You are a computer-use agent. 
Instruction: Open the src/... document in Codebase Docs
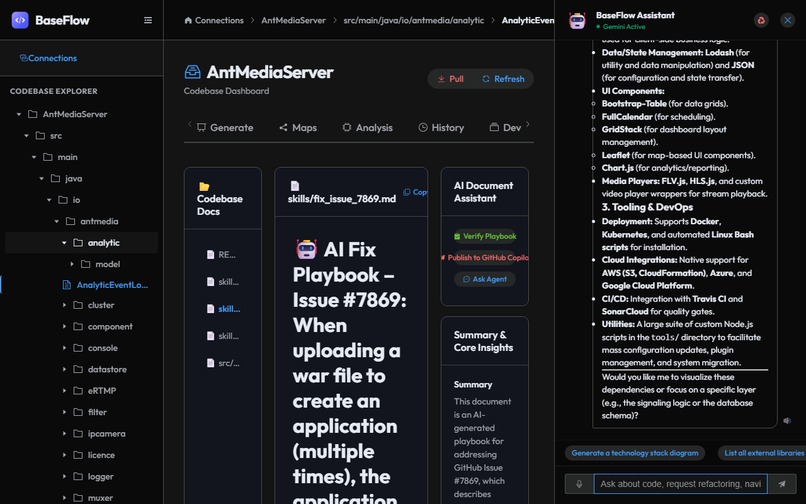pos(223,363)
